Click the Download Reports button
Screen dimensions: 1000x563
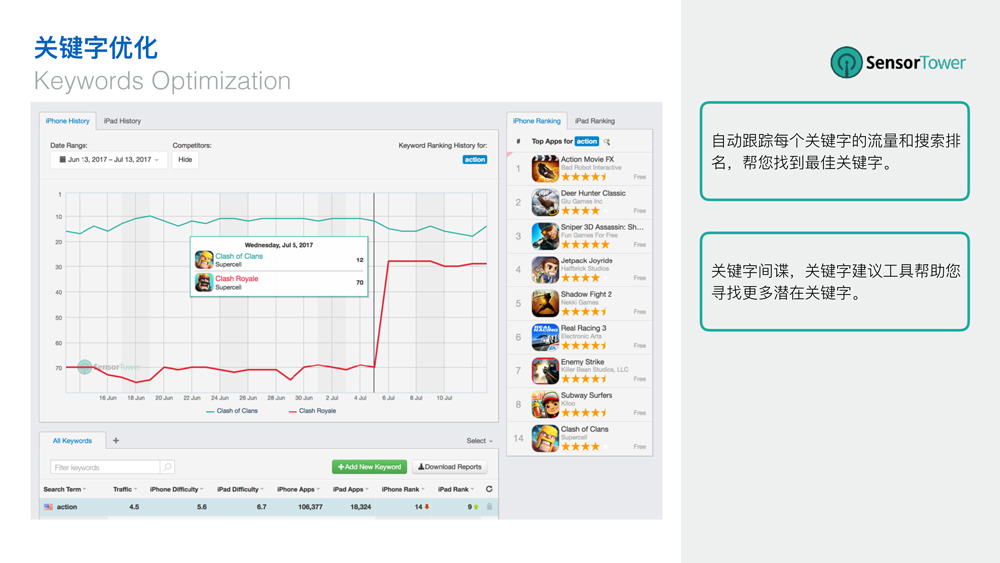(x=450, y=467)
